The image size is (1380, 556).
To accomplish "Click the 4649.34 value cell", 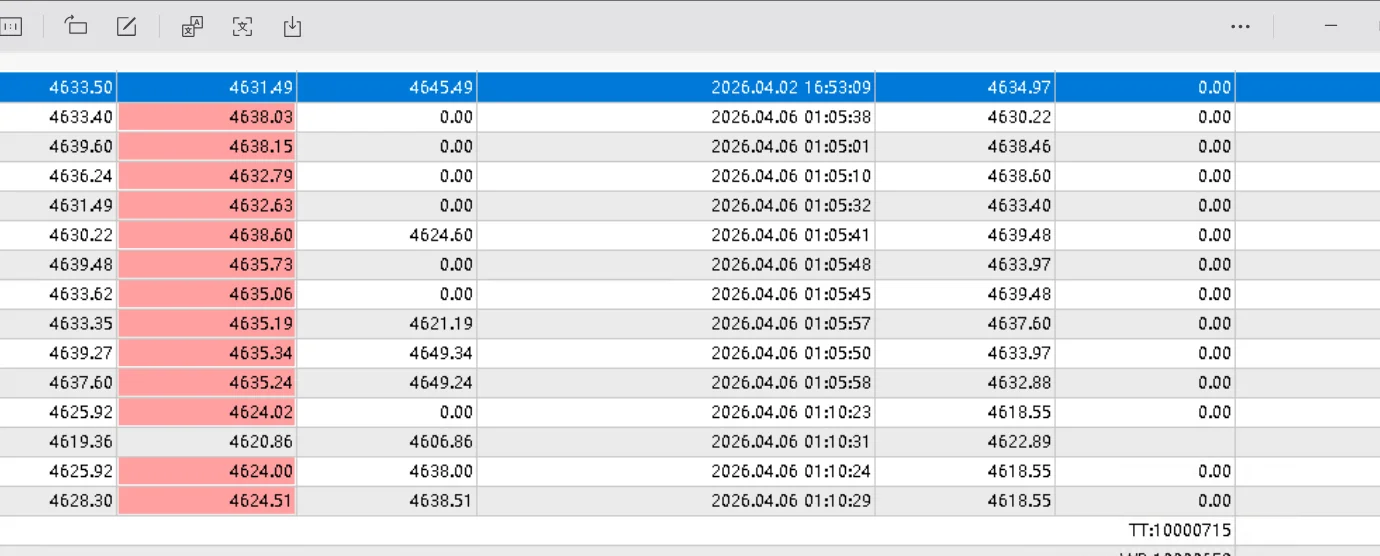I will coord(387,353).
